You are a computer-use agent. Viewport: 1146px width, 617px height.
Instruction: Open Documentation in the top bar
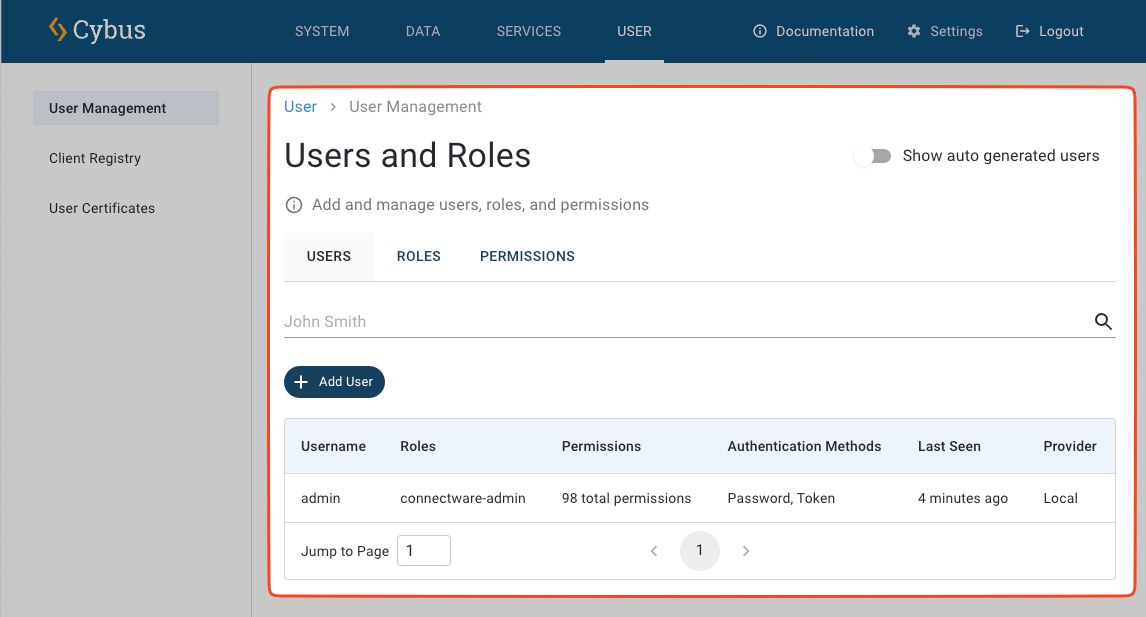tap(813, 31)
